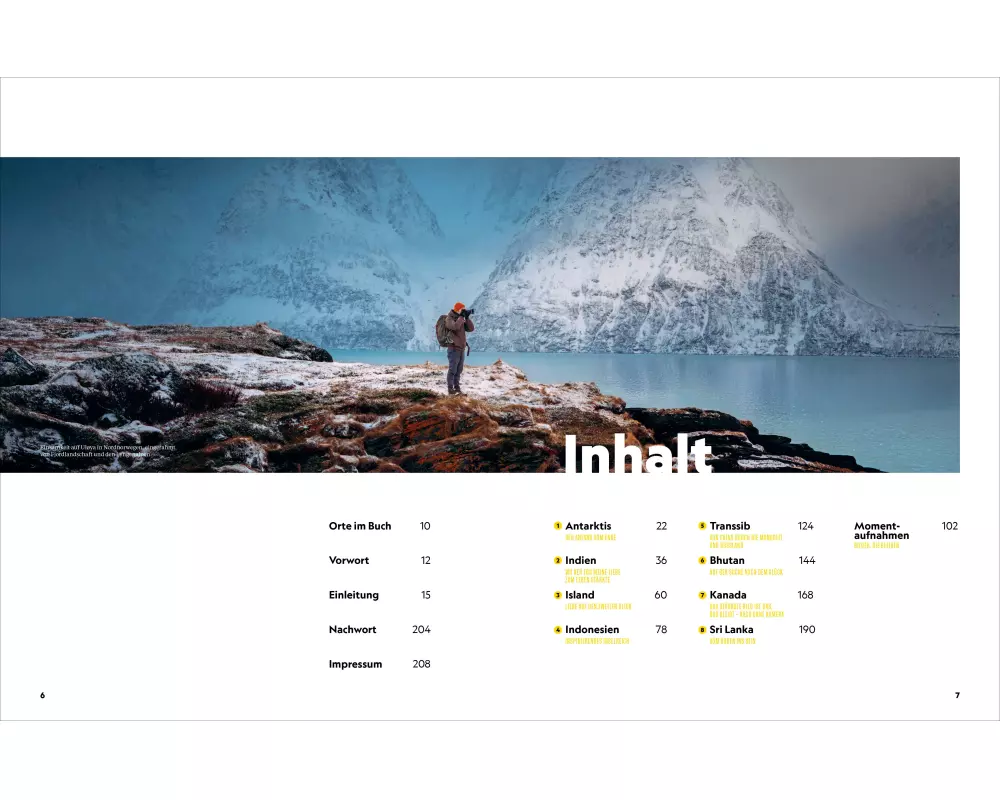Jump to the Nachwort entry
Image resolution: width=1000 pixels, height=800 pixels.
click(352, 630)
